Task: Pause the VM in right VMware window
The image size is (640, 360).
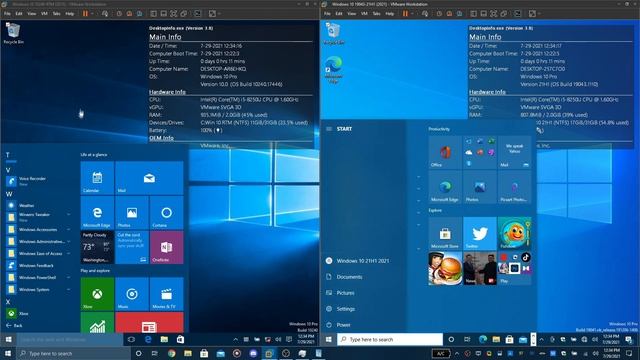Action: pyautogui.click(x=405, y=13)
